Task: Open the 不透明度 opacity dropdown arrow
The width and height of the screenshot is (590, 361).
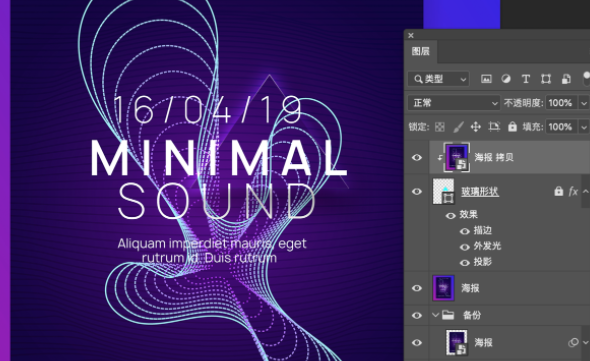Action: click(584, 103)
